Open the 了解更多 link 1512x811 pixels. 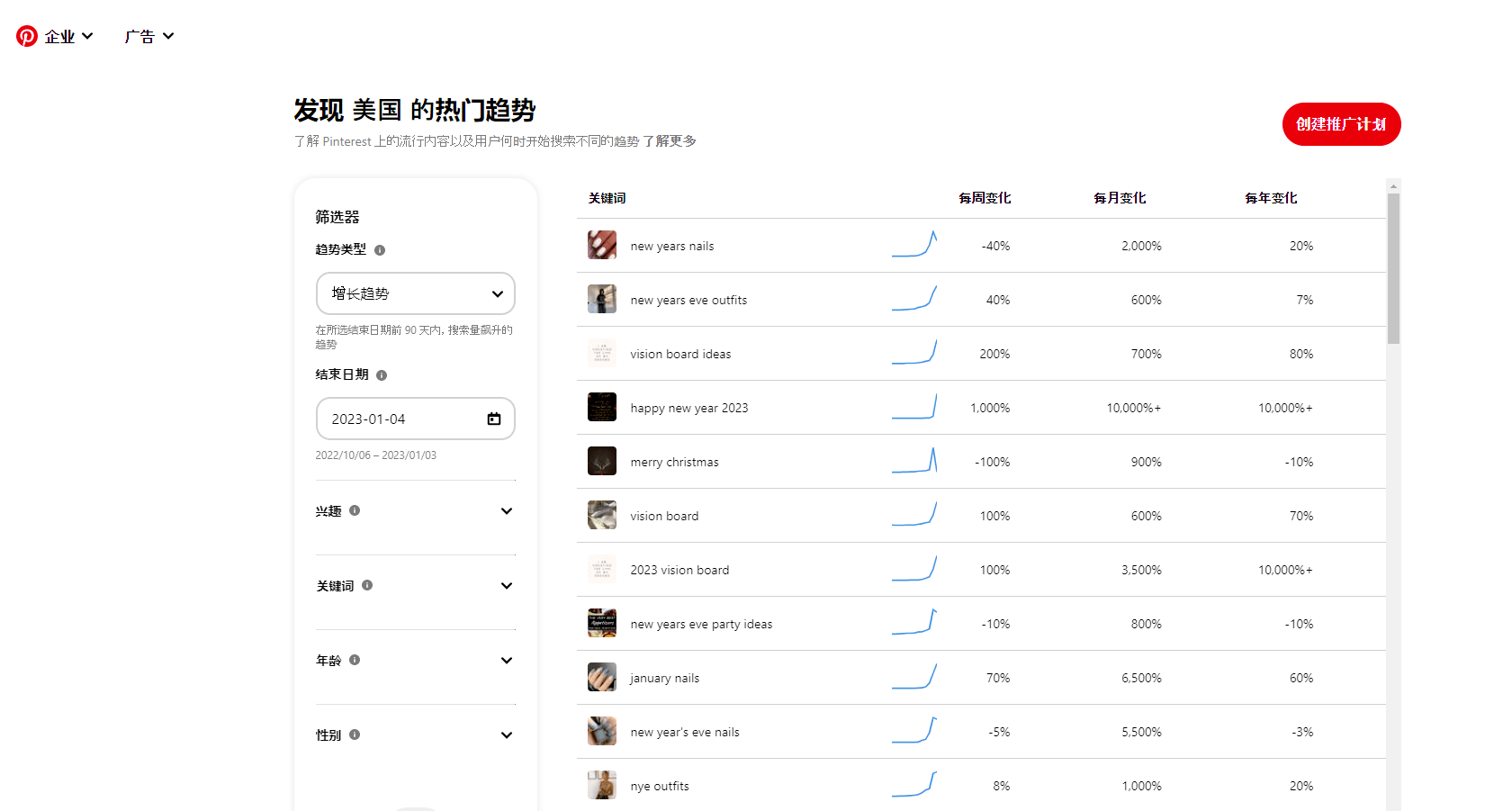pyautogui.click(x=669, y=141)
